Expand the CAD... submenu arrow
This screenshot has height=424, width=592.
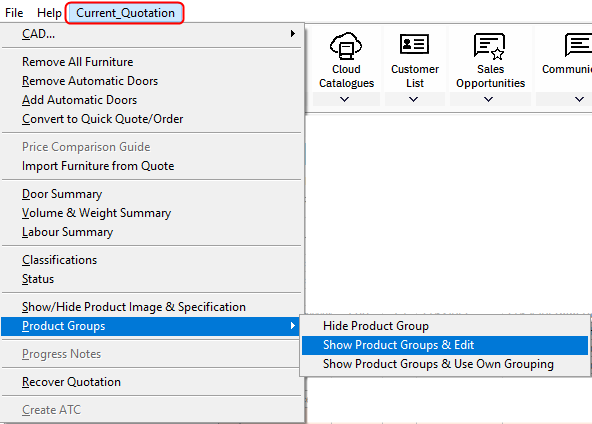[293, 34]
